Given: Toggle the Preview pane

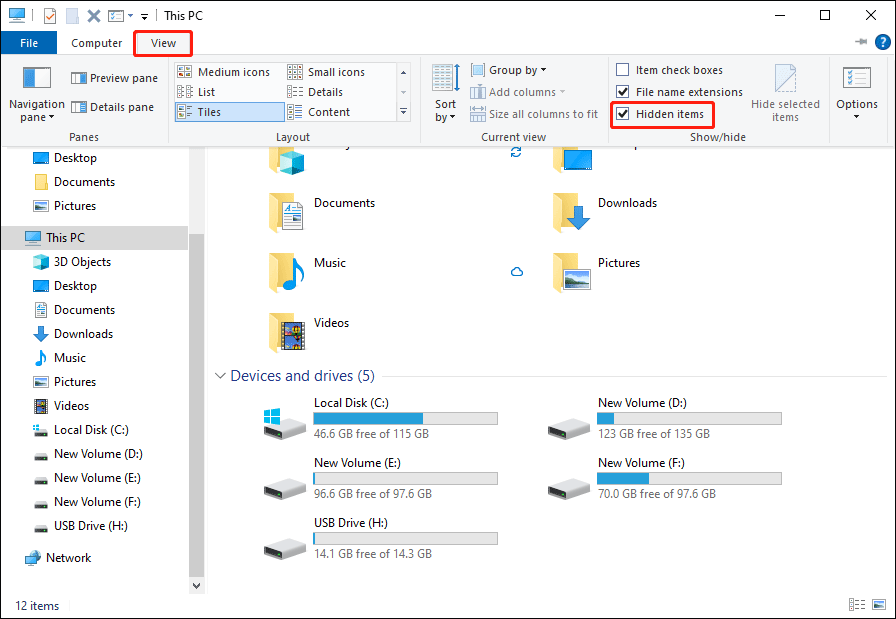Looking at the screenshot, I should pos(113,77).
